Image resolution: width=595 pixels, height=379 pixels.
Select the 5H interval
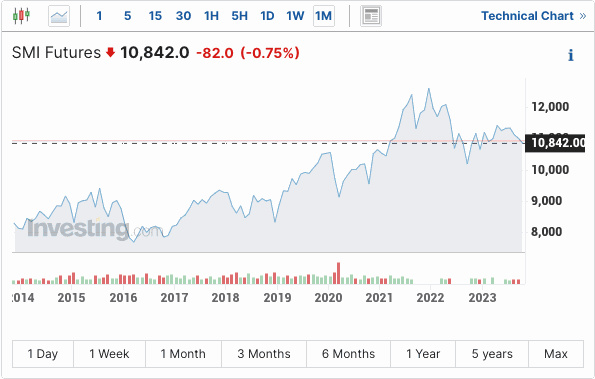point(239,16)
